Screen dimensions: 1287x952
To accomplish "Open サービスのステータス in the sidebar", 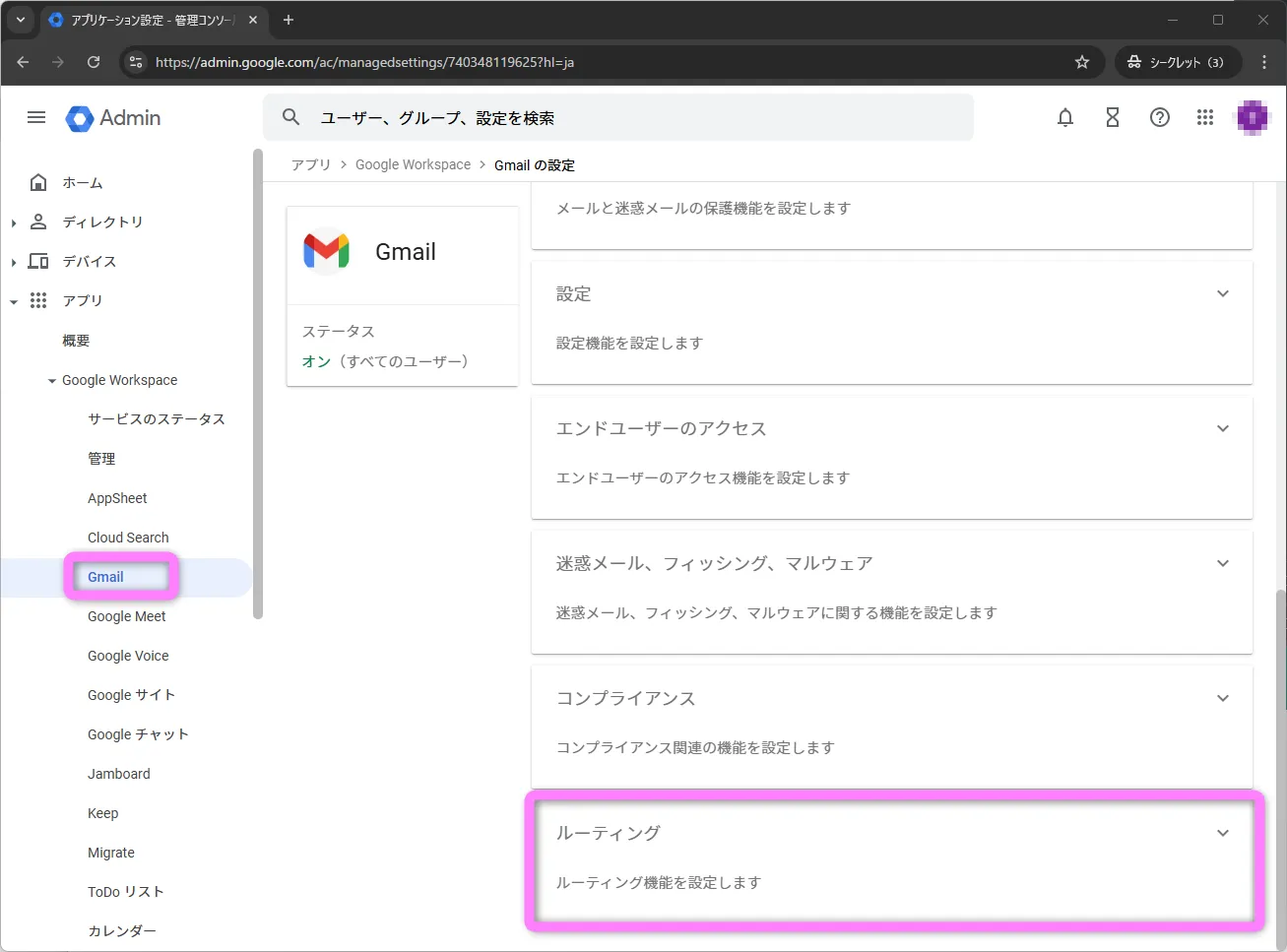I will click(x=157, y=419).
